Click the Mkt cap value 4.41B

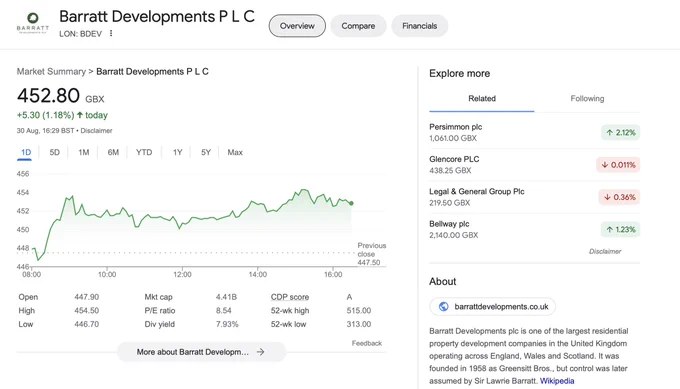pyautogui.click(x=226, y=297)
